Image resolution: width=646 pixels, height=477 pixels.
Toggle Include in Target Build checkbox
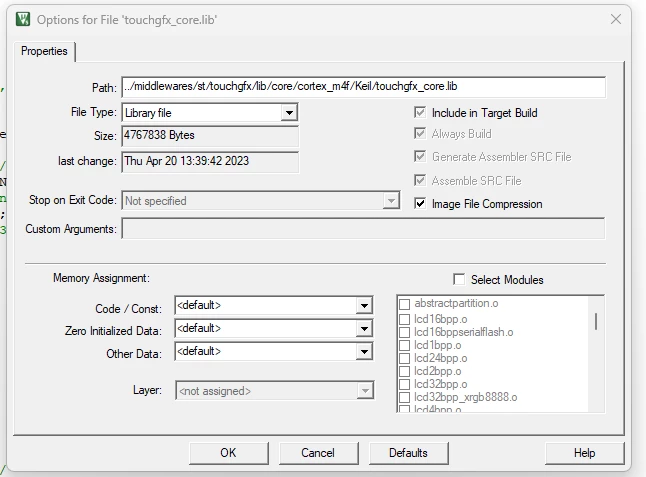click(420, 112)
